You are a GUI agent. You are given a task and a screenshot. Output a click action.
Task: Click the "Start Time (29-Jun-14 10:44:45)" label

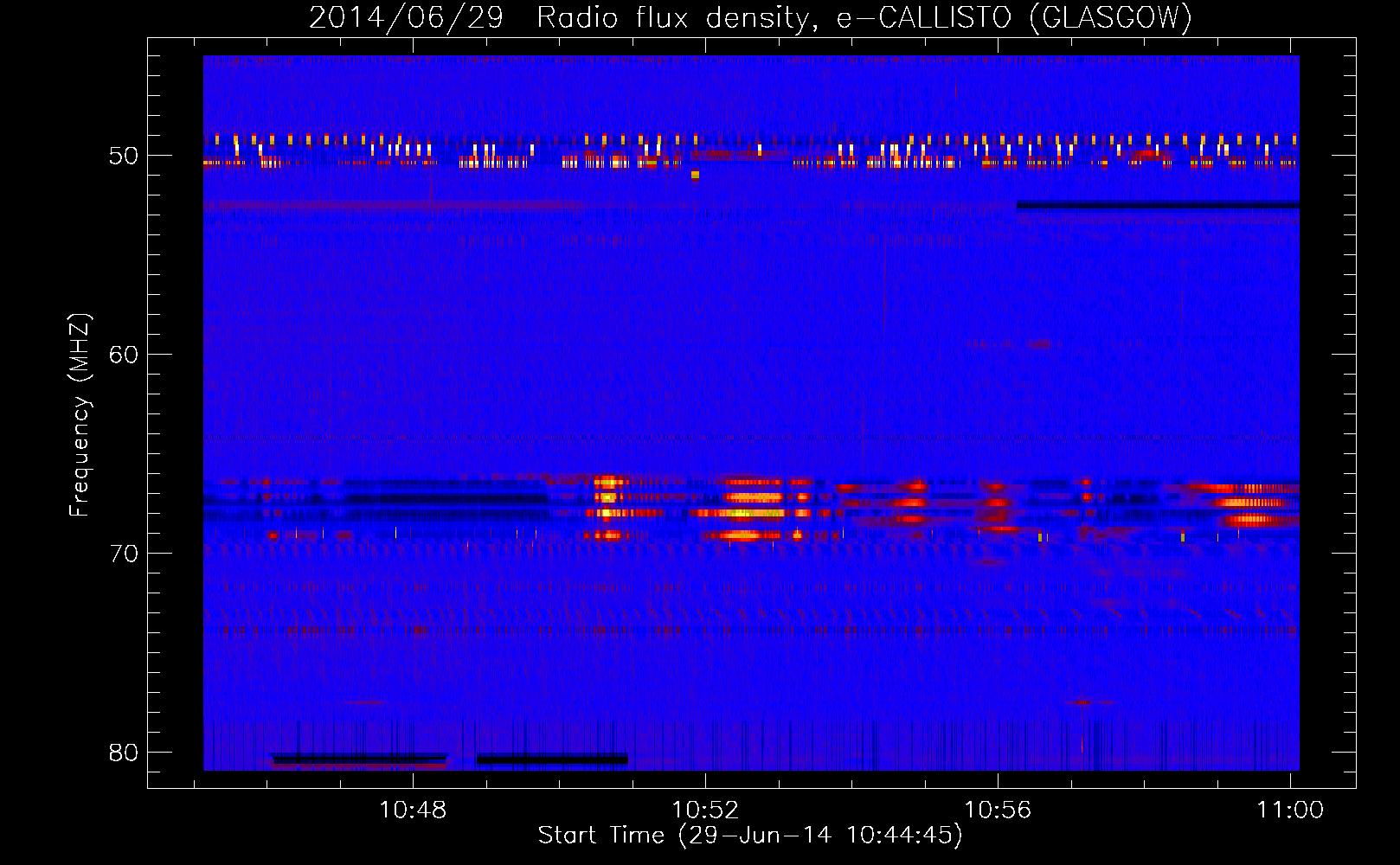[x=750, y=836]
